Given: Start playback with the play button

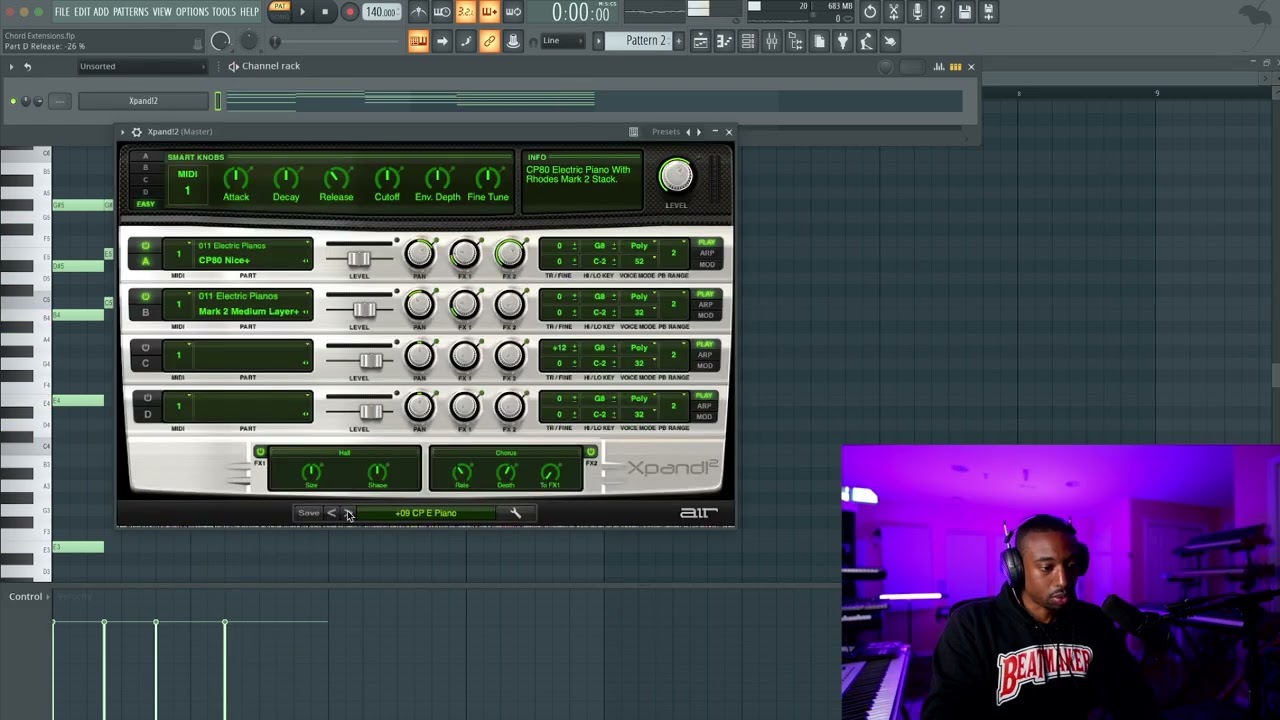Looking at the screenshot, I should (302, 12).
